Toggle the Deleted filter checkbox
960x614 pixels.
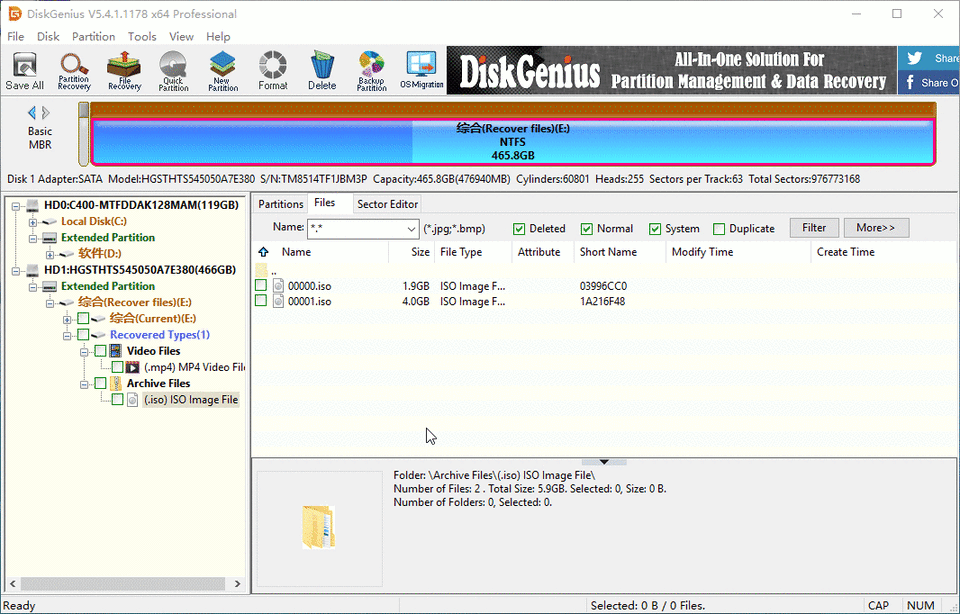pos(519,229)
